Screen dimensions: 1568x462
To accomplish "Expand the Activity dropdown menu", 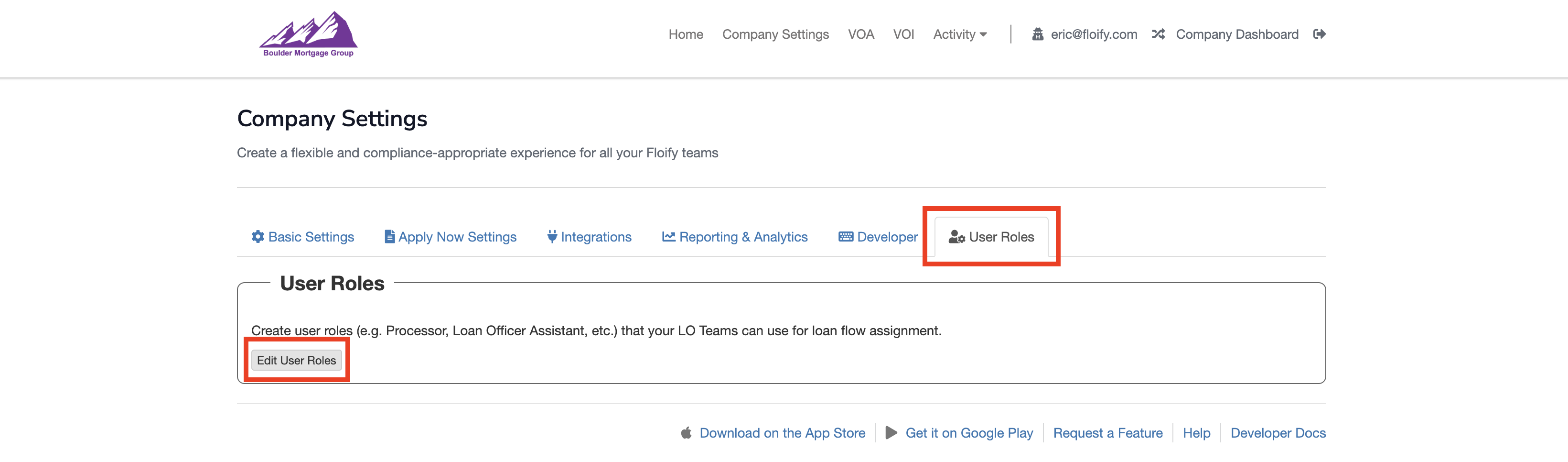I will [x=959, y=34].
